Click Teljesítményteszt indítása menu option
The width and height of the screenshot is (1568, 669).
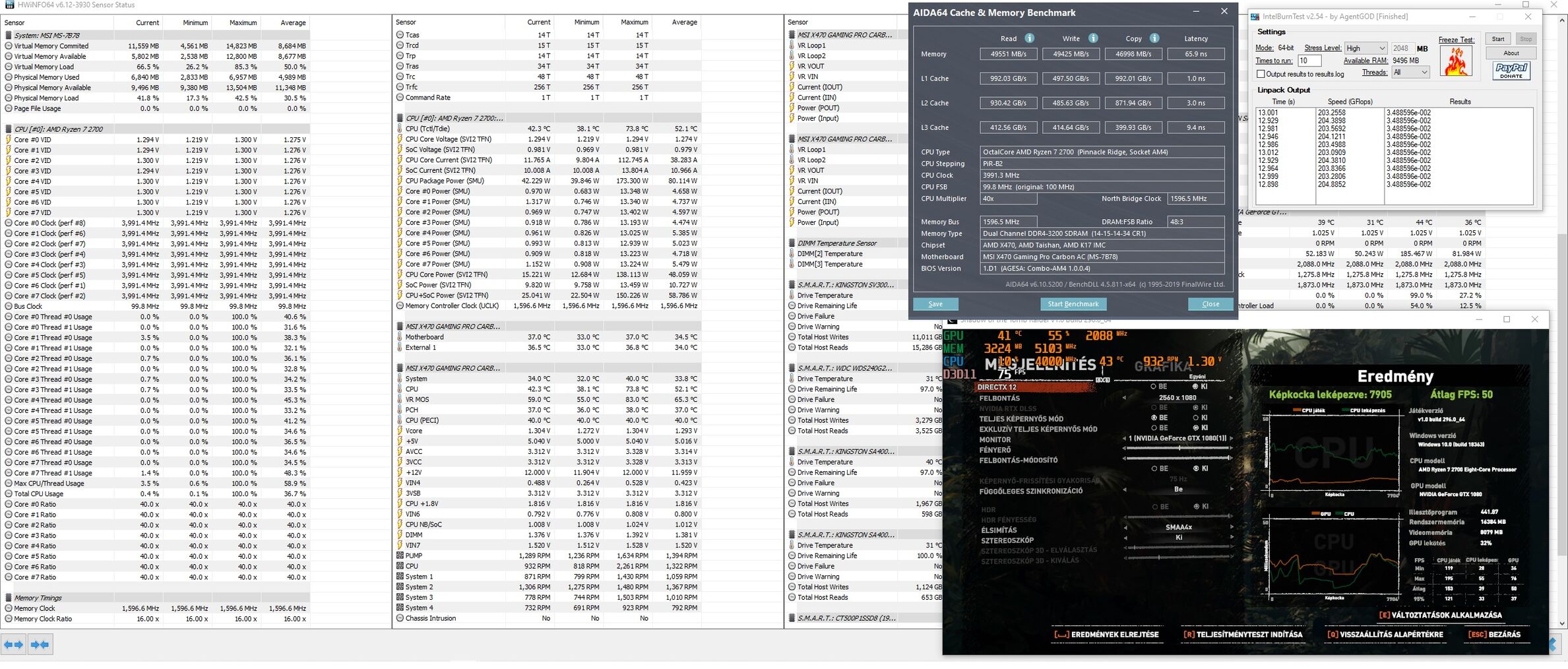pos(1243,635)
